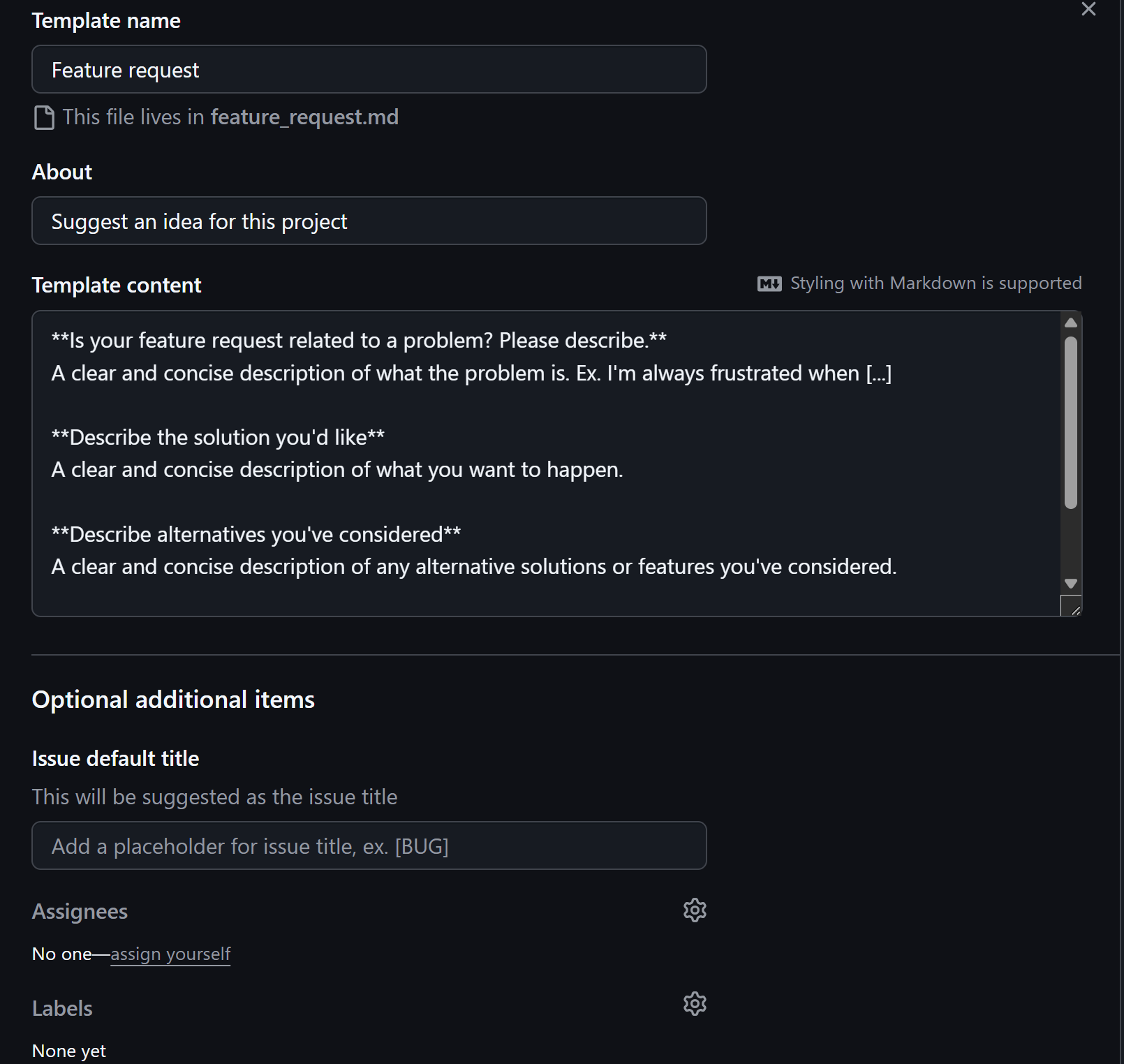Click the 'Is your feature request related' line
Viewport: 1124px width, 1064px height.
(359, 341)
